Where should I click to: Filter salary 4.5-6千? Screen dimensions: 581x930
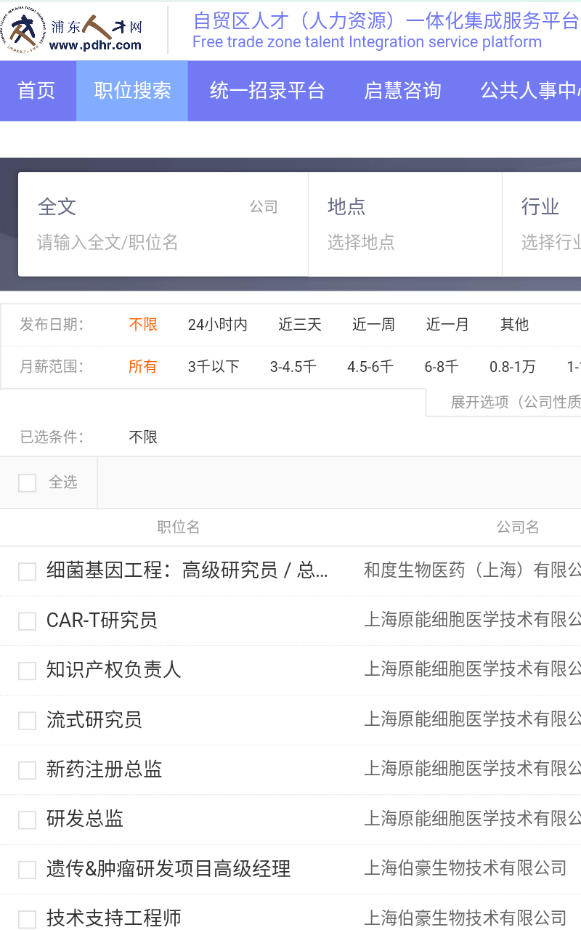tap(370, 367)
